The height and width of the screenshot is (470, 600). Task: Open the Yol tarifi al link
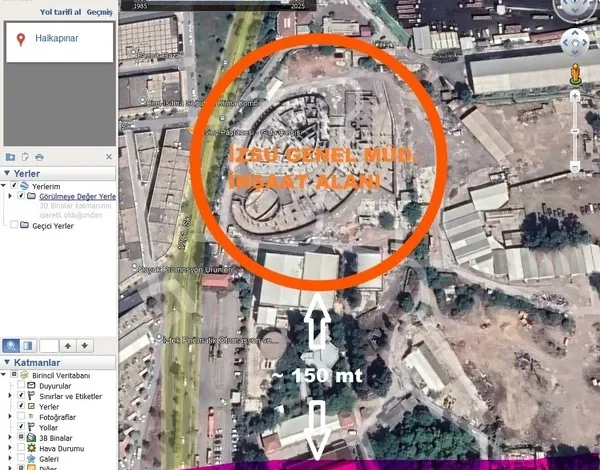(61, 13)
